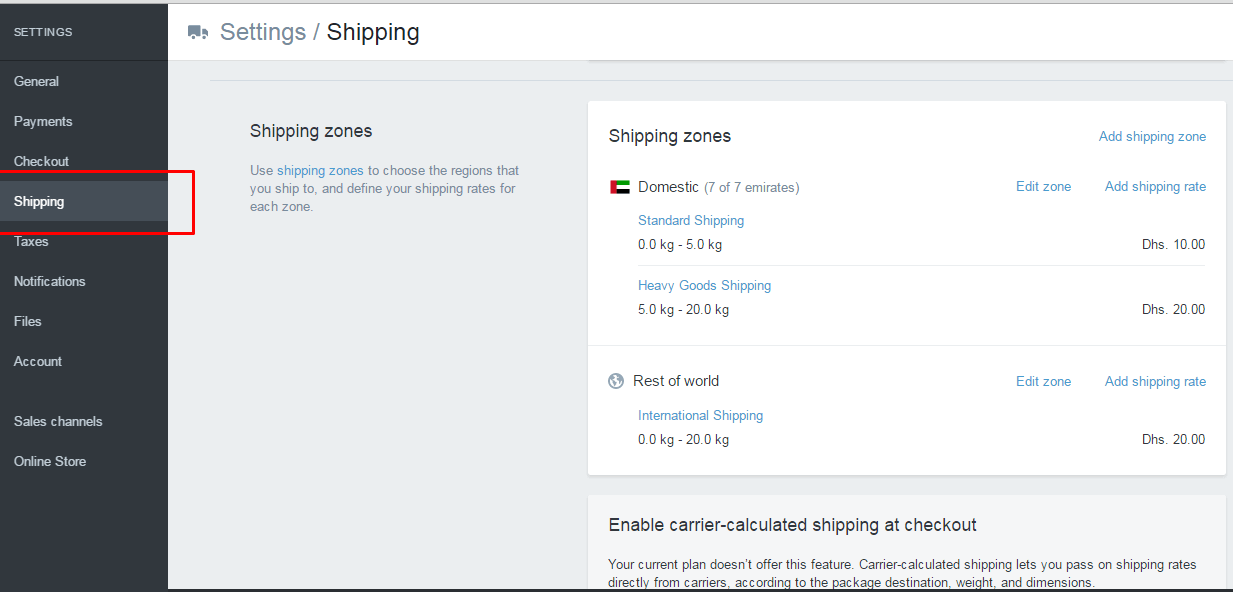
Task: Edit the Domestic shipping zone
Action: click(x=1043, y=186)
